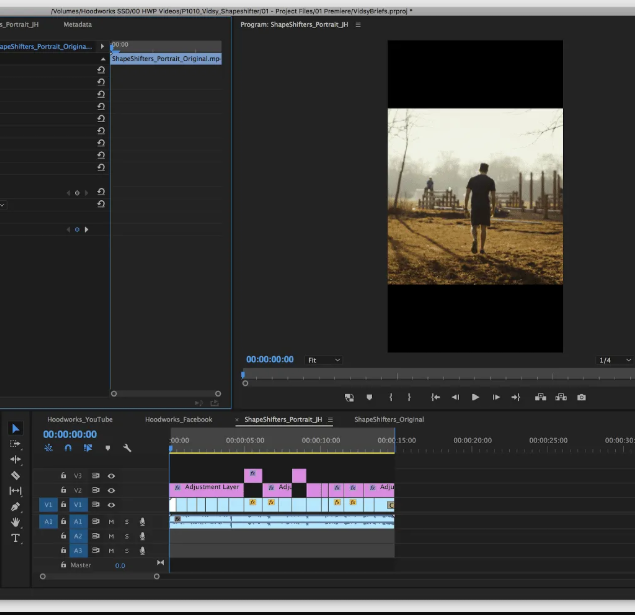Image resolution: width=635 pixels, height=615 pixels.
Task: Click the Program monitor timecode 00:00:00:00
Action: (270, 360)
